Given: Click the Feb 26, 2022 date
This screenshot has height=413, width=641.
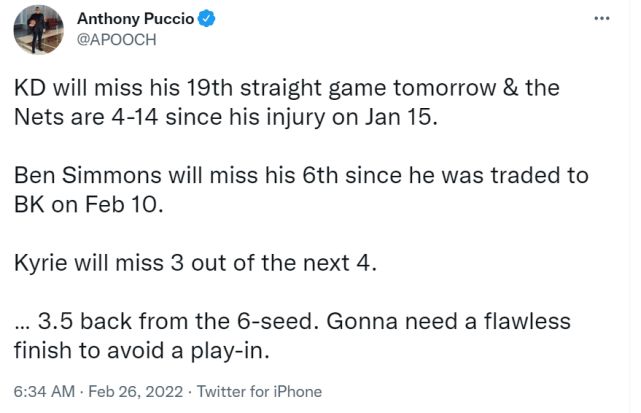Looking at the screenshot, I should (x=128, y=391).
